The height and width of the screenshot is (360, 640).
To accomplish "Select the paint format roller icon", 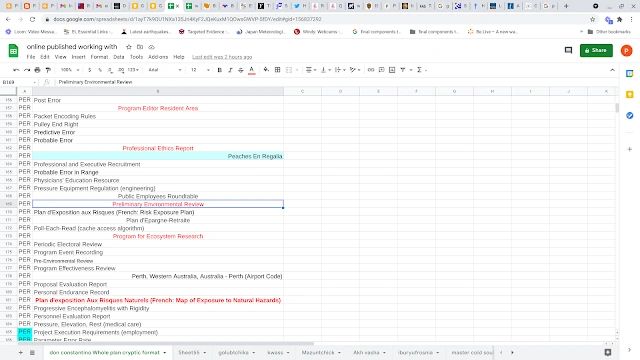I will (48, 70).
